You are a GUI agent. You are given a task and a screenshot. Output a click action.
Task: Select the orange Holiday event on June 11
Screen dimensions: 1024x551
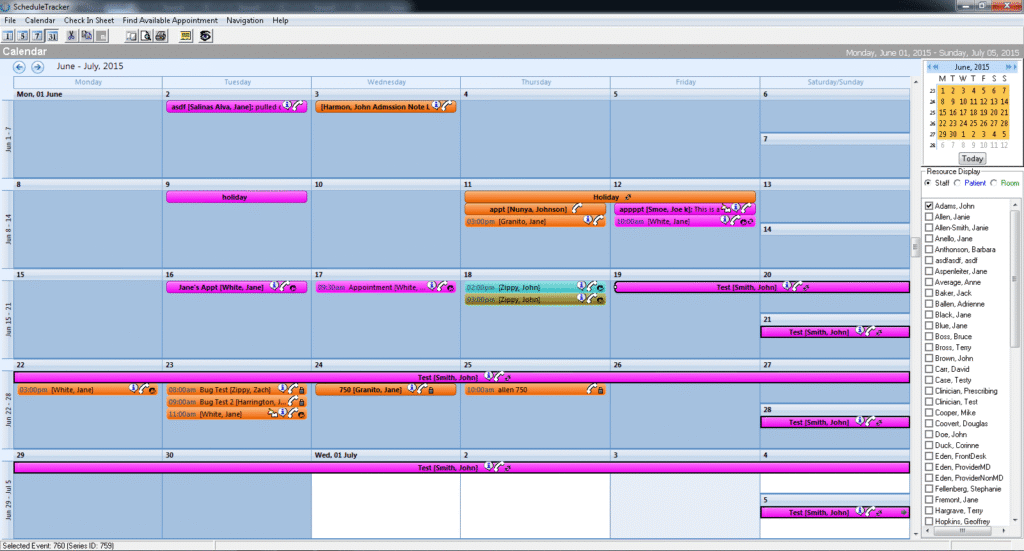[610, 197]
